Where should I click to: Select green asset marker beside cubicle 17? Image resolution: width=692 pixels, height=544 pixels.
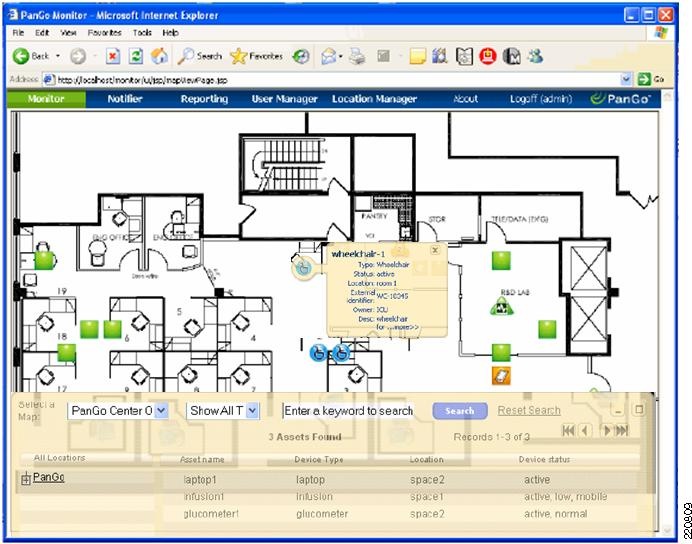(x=67, y=353)
